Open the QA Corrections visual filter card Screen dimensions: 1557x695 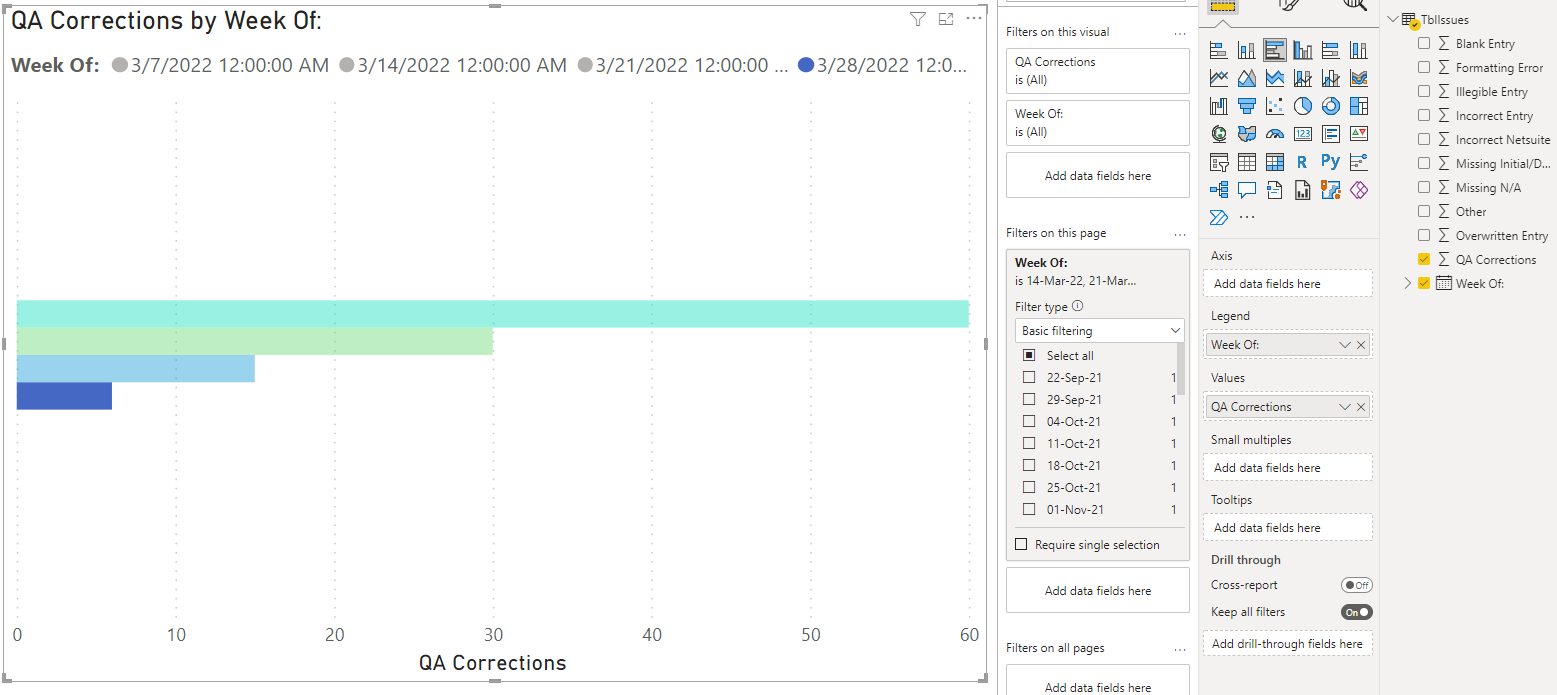click(x=1098, y=71)
